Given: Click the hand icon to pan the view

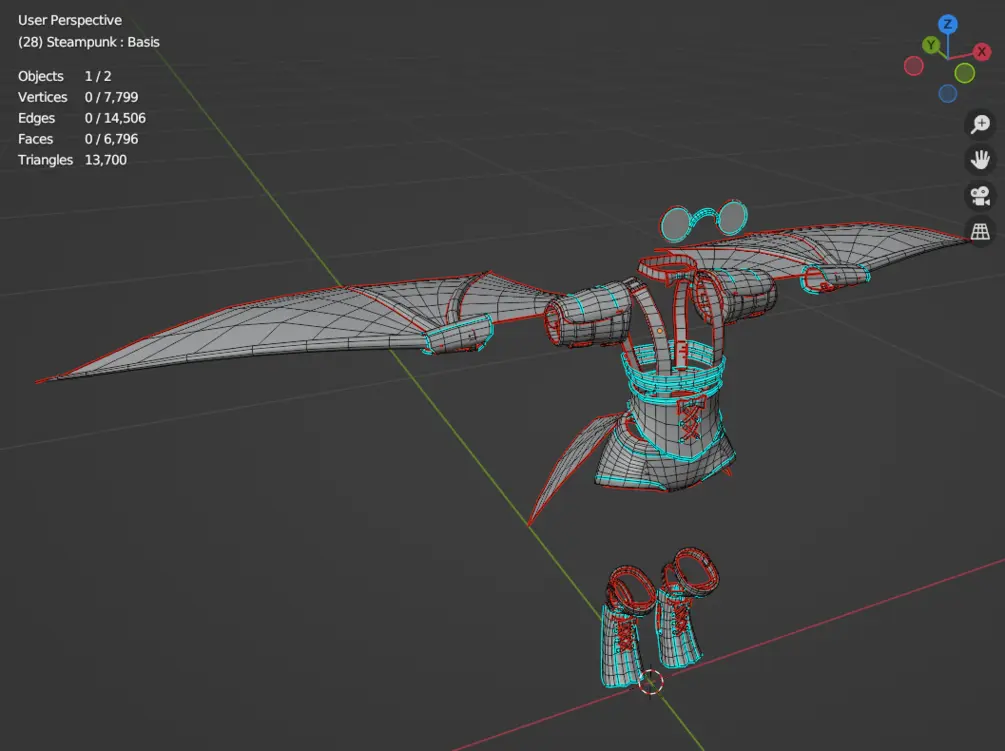Looking at the screenshot, I should pos(980,160).
